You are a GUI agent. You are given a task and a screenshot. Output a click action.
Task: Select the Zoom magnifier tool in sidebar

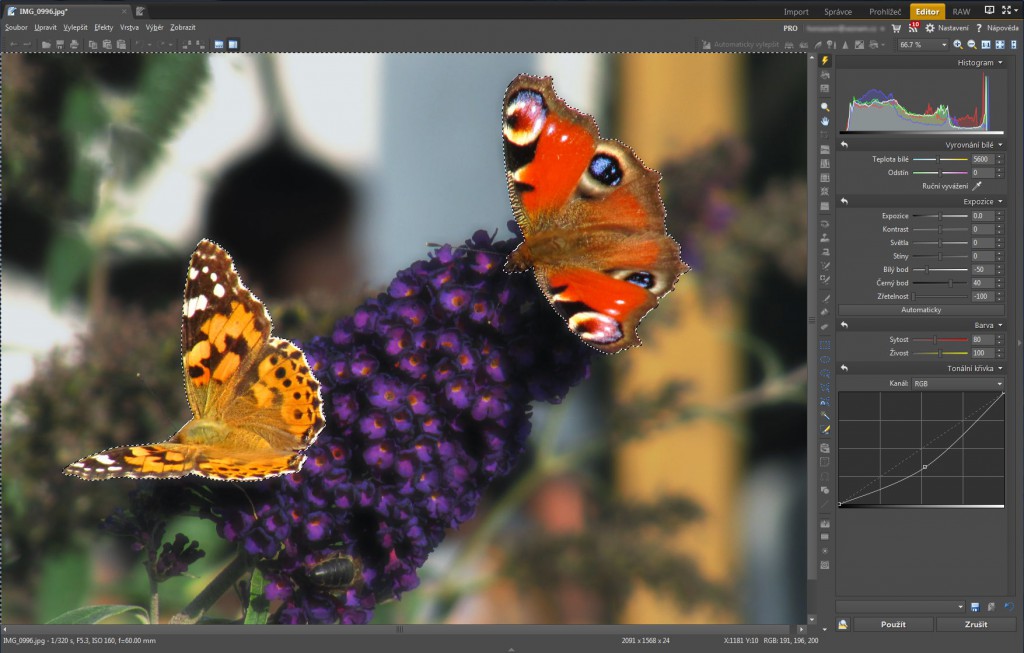coord(825,106)
